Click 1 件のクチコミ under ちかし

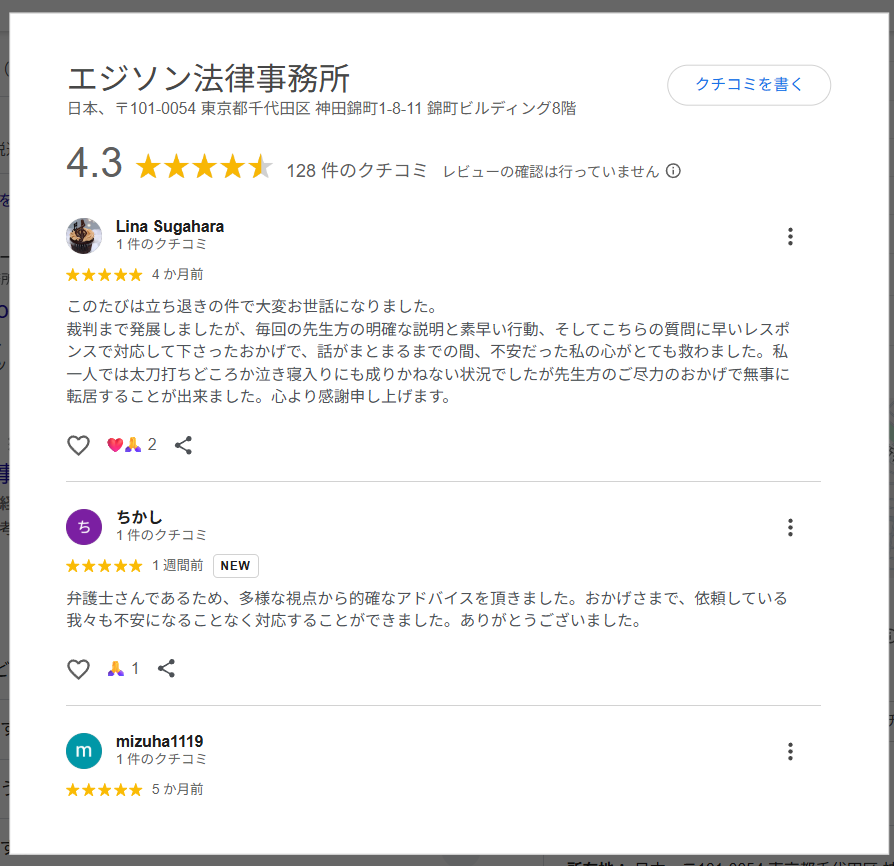[x=162, y=535]
